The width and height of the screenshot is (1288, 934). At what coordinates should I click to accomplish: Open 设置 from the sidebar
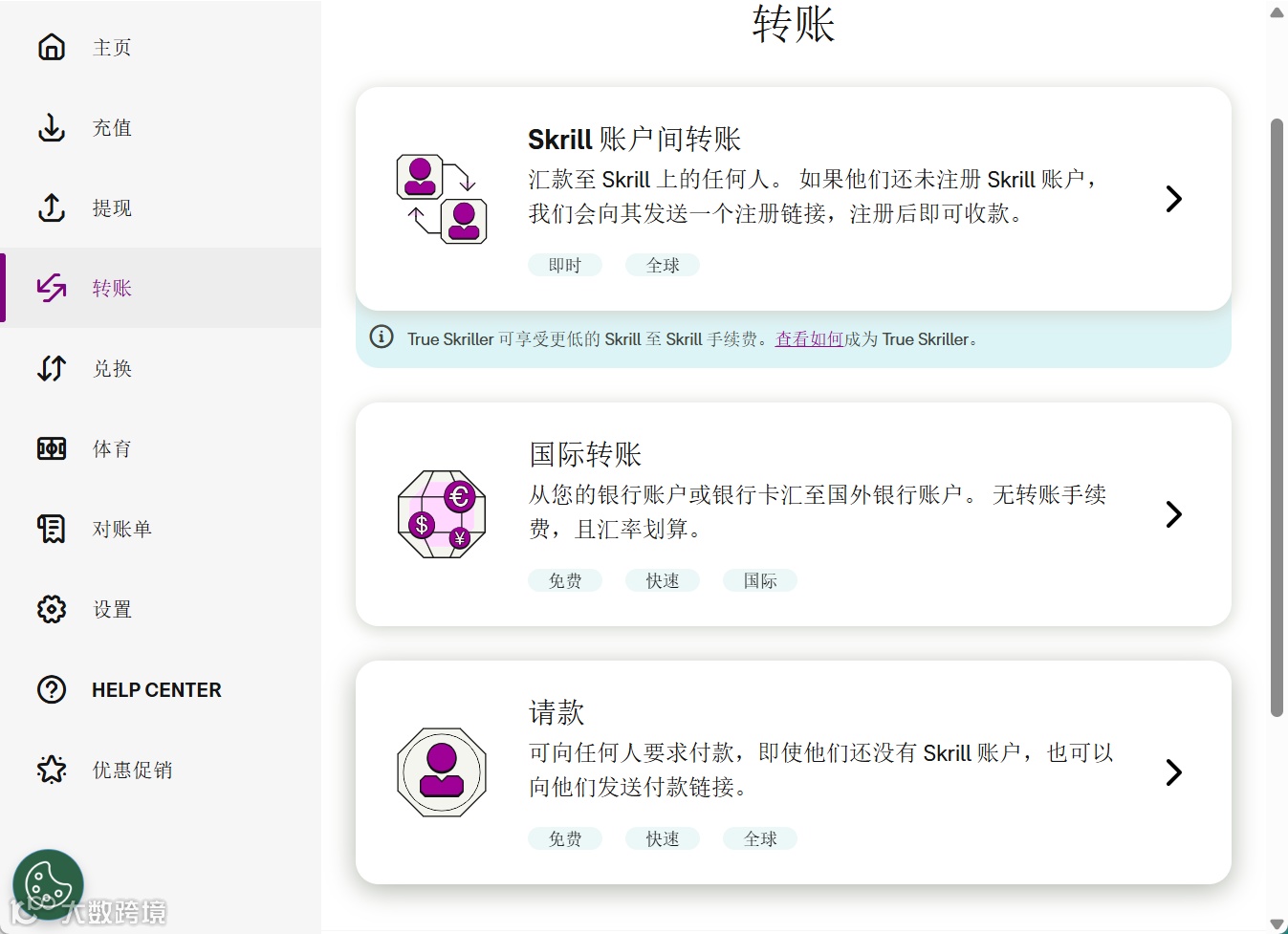coord(161,609)
